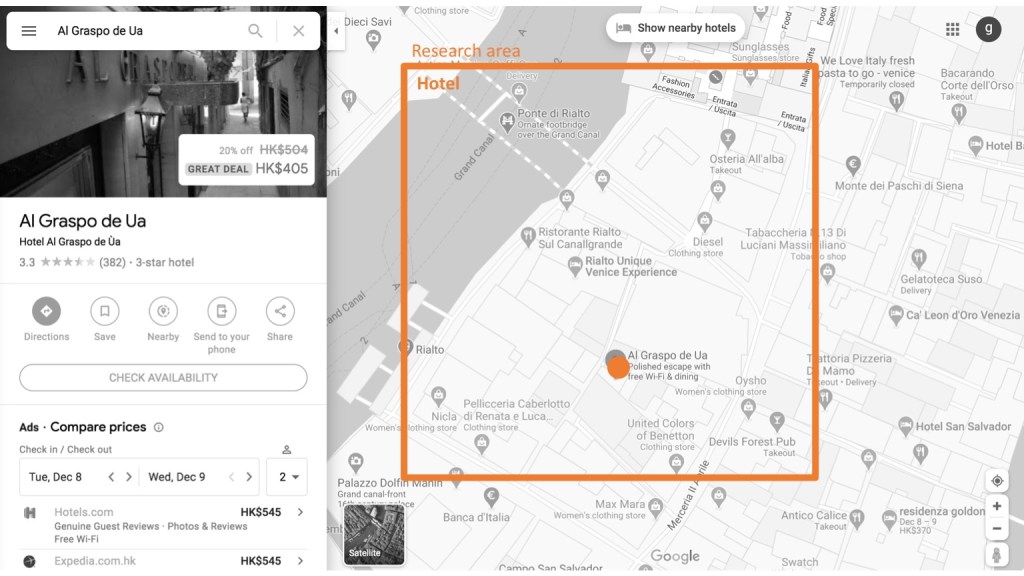
Task: Send the hotel to your phone
Action: click(x=221, y=311)
